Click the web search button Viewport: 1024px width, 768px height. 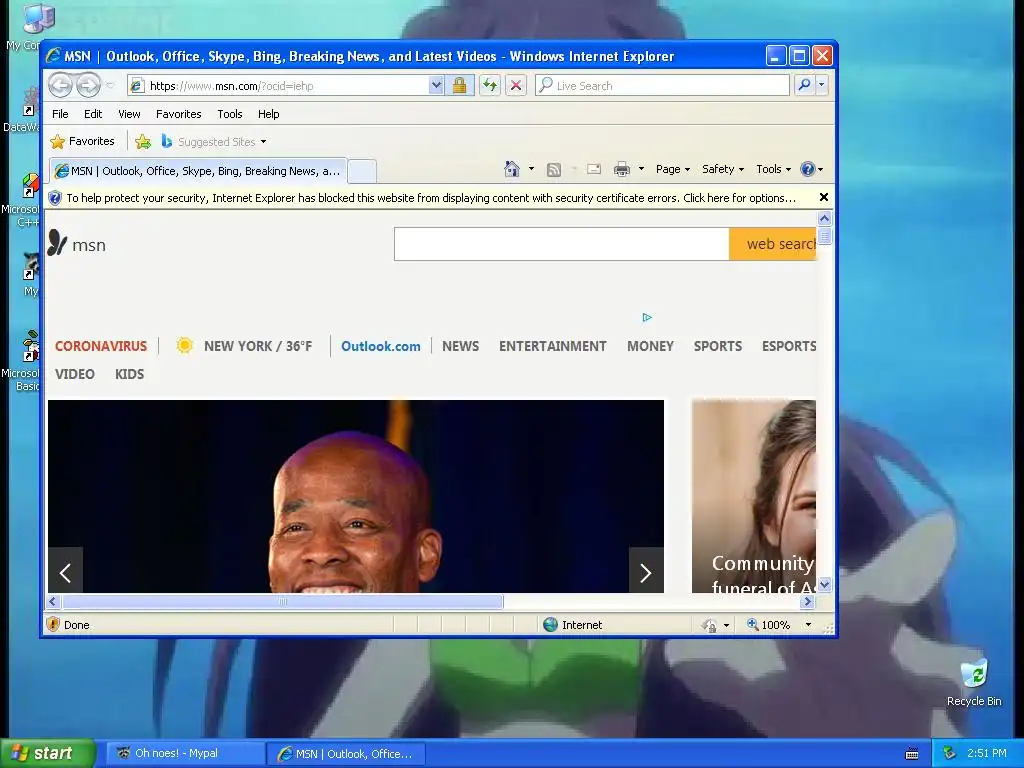point(773,244)
